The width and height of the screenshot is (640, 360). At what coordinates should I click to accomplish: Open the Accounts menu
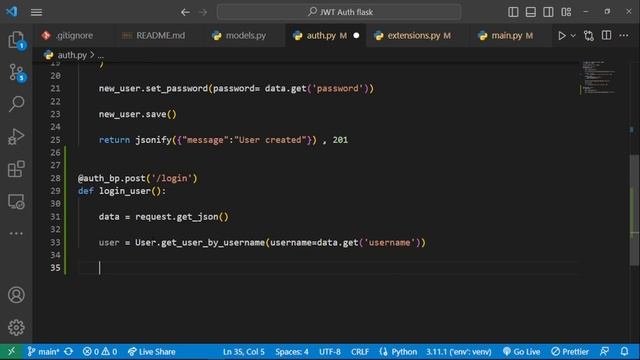[x=16, y=295]
